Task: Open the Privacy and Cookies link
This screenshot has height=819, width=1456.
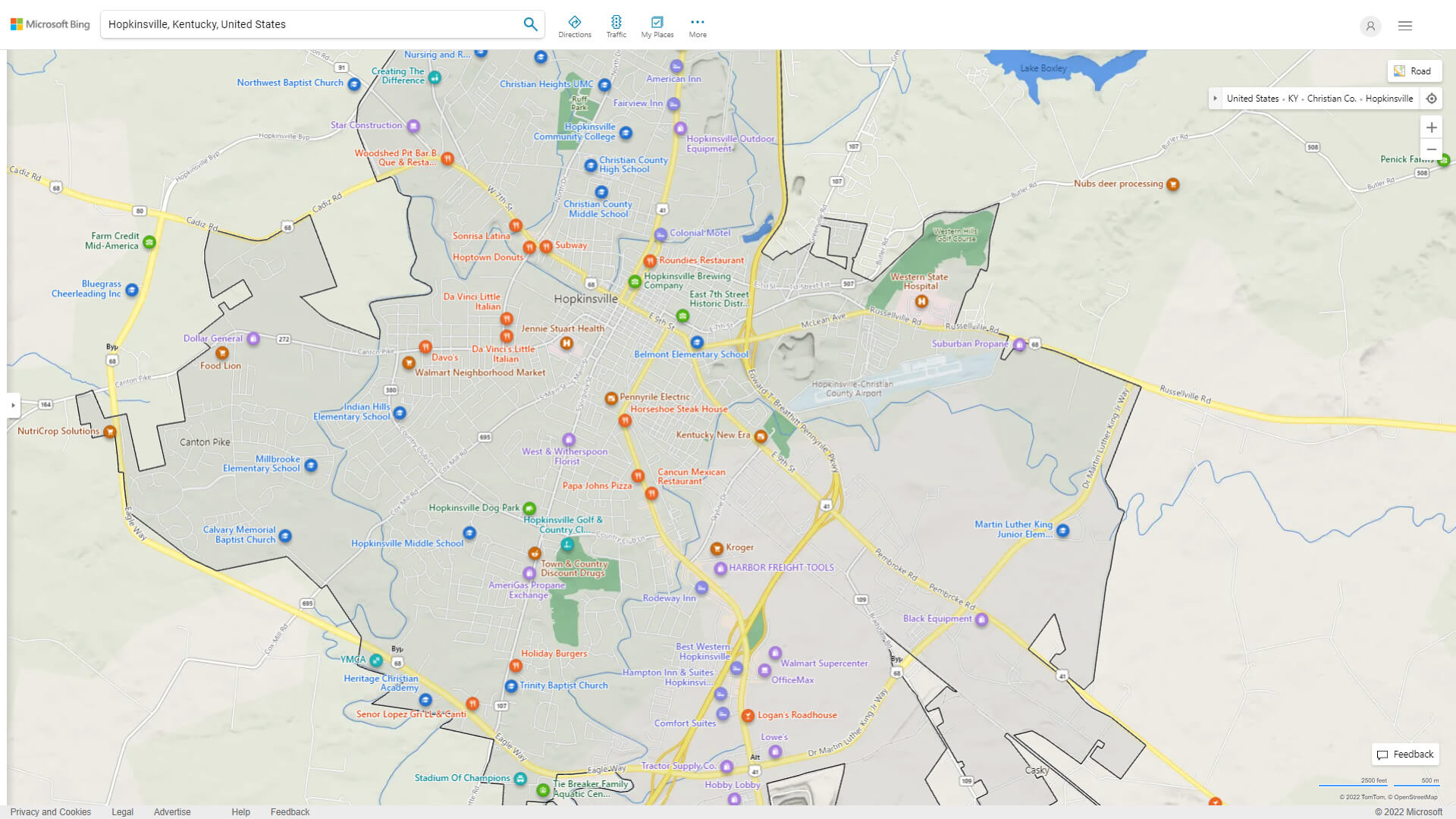Action: 50,811
